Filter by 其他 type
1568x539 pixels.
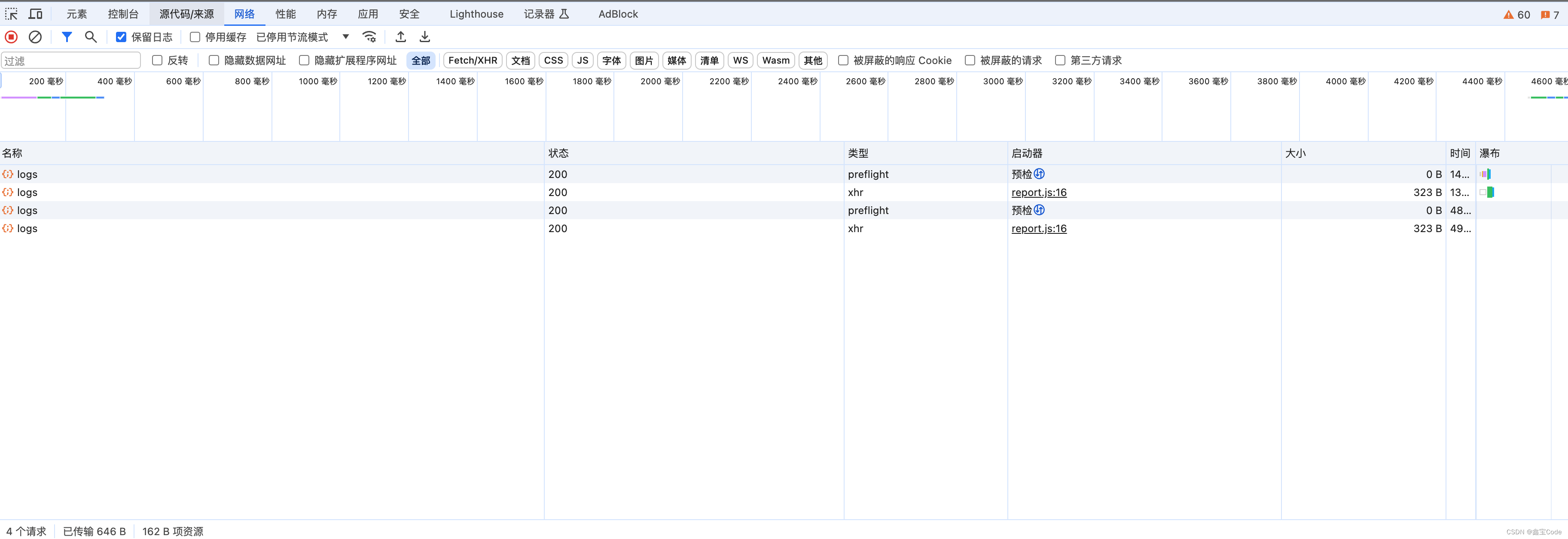click(x=813, y=60)
